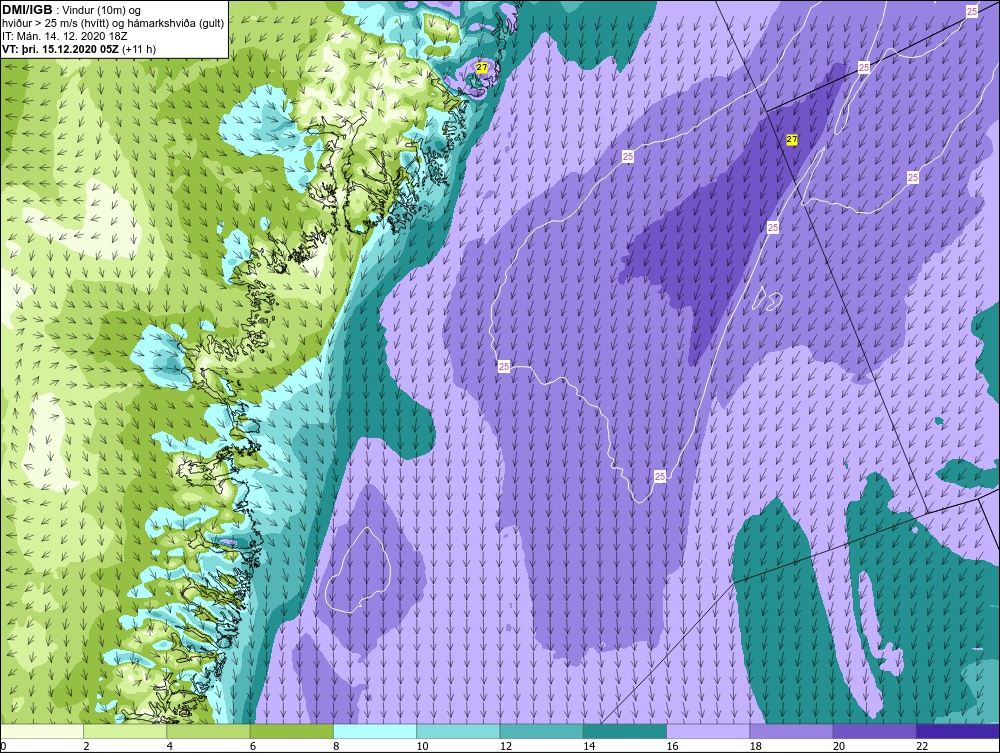Click the legend scale value 14

589,746
